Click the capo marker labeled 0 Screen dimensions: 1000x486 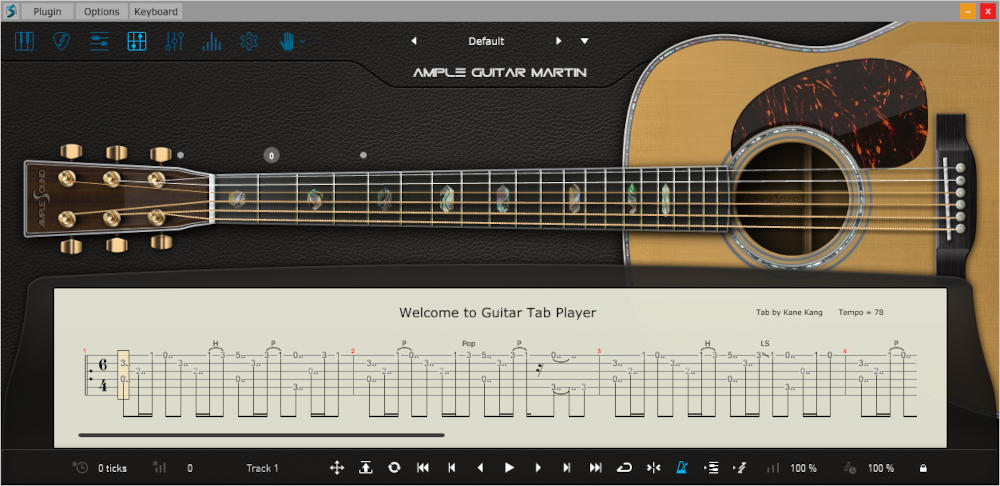(x=271, y=155)
